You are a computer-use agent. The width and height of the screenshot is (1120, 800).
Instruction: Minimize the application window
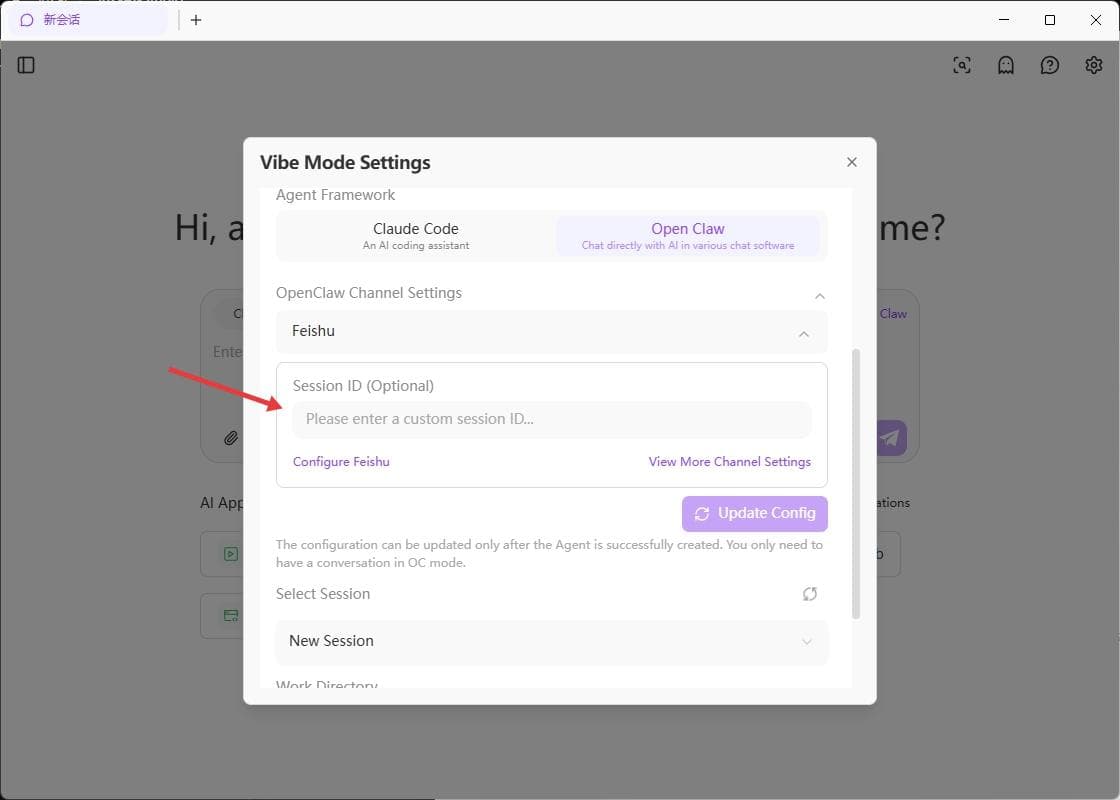pos(1004,20)
